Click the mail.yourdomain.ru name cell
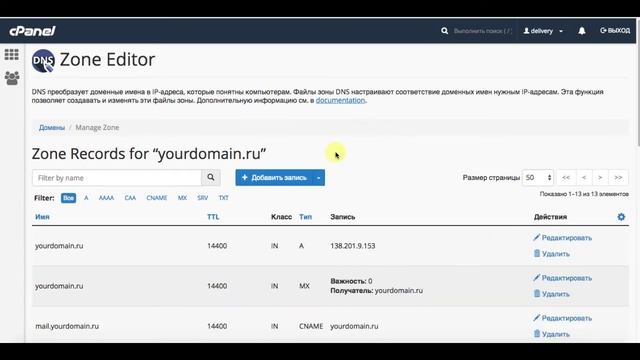The image size is (640, 360). pos(67,326)
